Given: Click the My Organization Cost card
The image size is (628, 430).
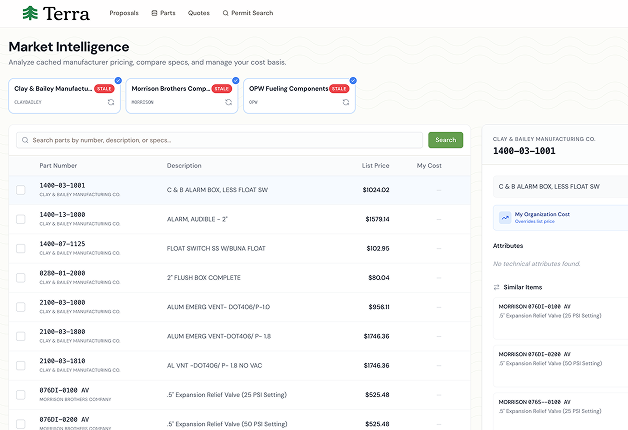Looking at the screenshot, I should click(561, 218).
